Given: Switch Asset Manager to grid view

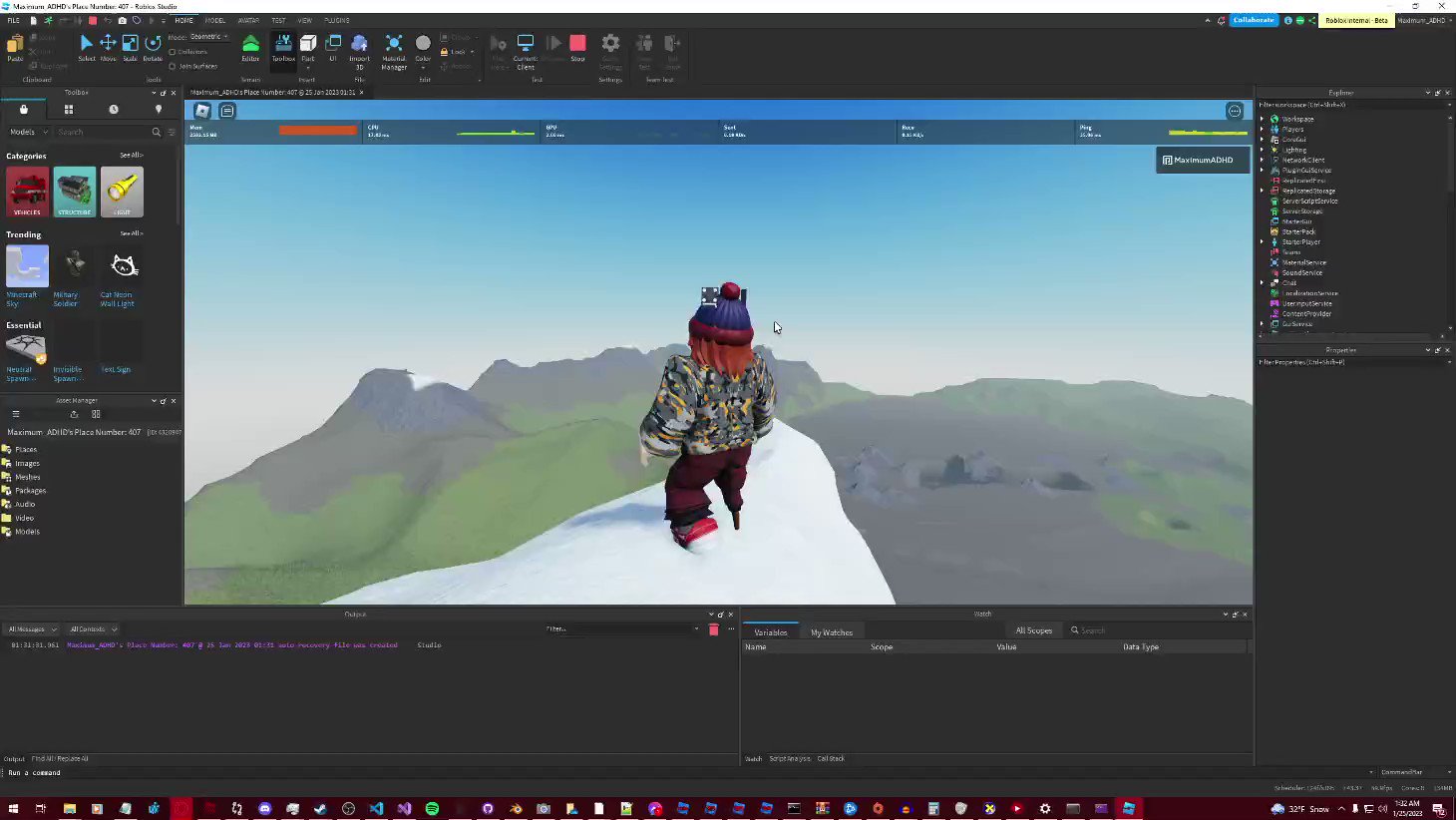Looking at the screenshot, I should point(96,414).
